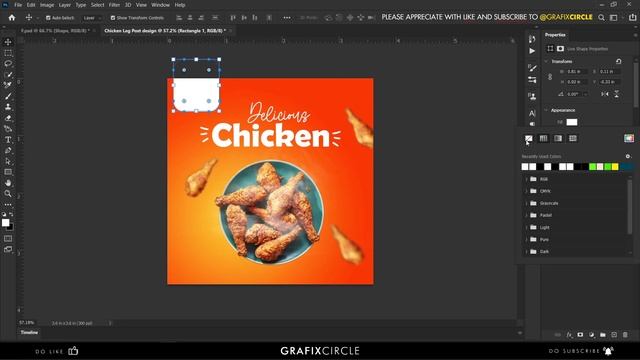Click the fx layer style icon
The image size is (640, 360).
coord(569,335)
